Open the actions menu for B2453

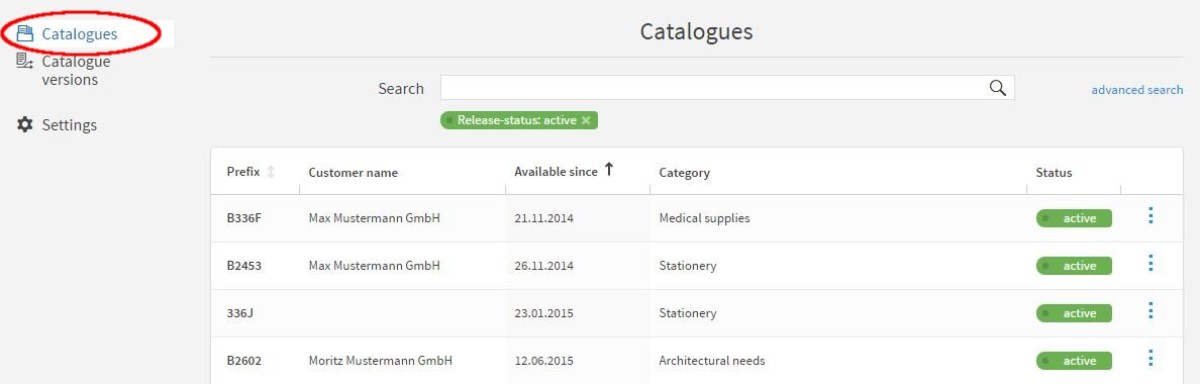[1151, 263]
